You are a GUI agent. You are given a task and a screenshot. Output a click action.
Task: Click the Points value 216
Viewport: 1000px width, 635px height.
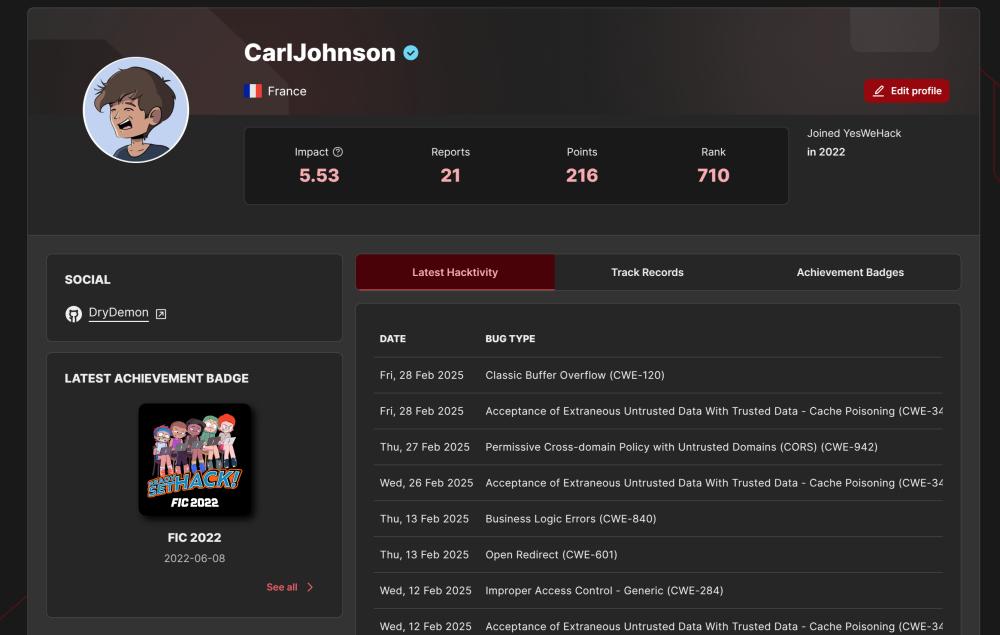pyautogui.click(x=582, y=175)
